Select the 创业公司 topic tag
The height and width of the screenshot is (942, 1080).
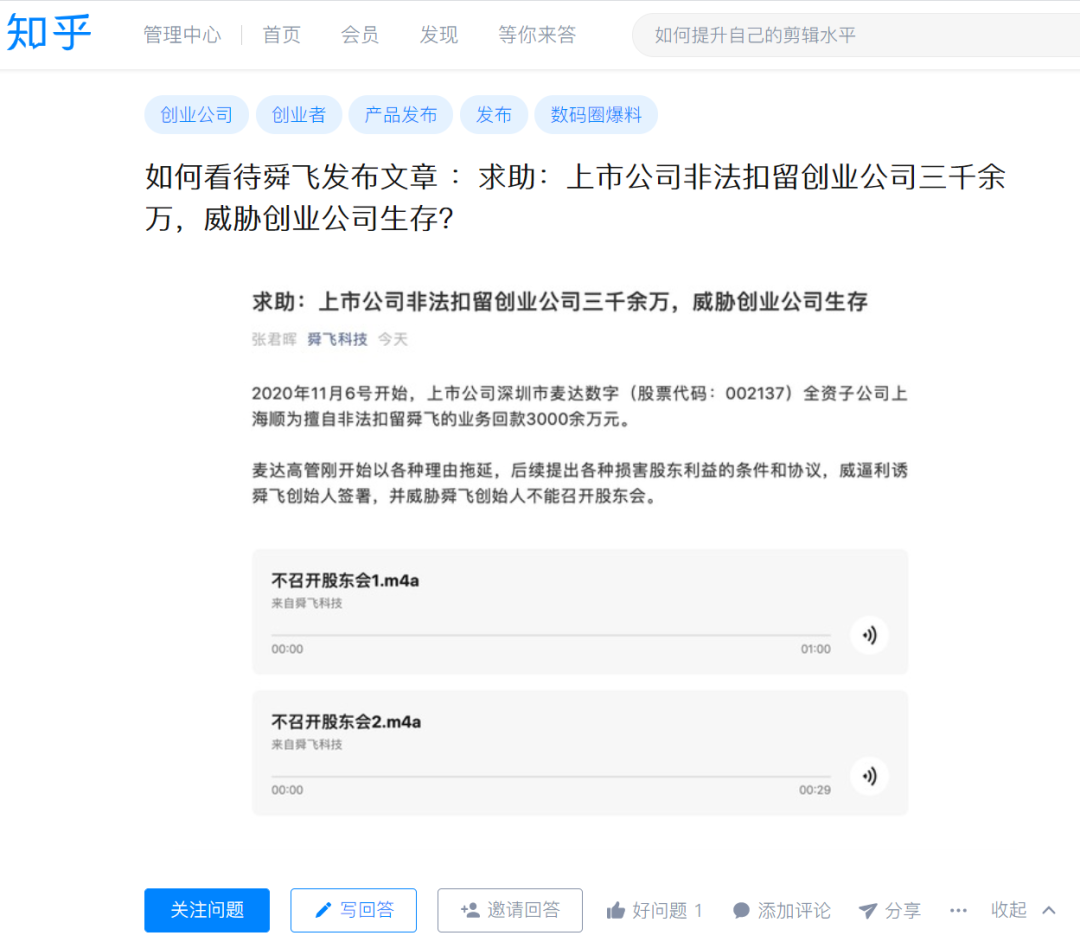click(x=196, y=114)
